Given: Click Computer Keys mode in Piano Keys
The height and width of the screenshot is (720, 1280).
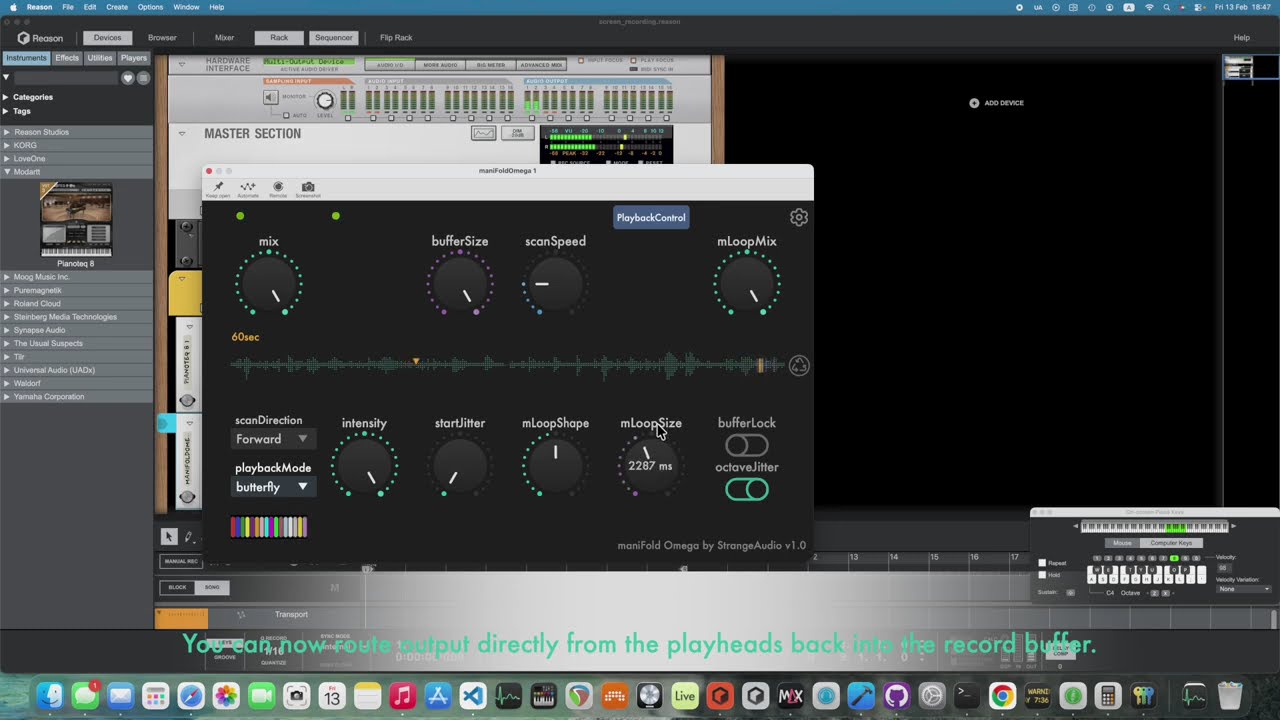Looking at the screenshot, I should [1171, 543].
